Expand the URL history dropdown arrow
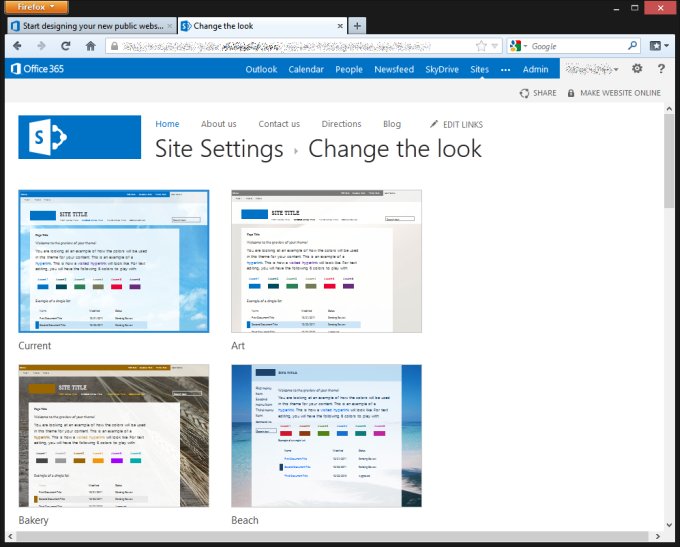Screen dimensions: 680x547 [x=494, y=46]
